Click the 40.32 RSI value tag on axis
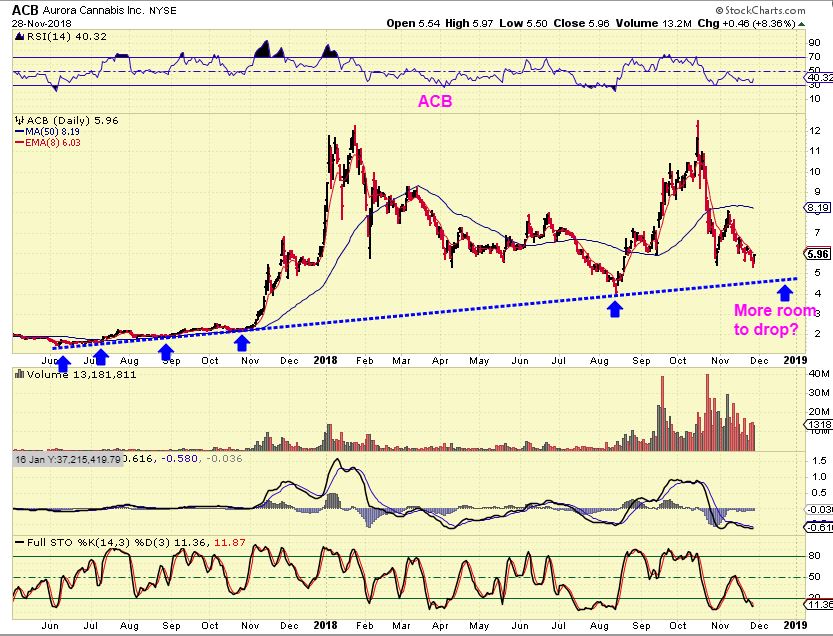This screenshot has height=636, width=833. pos(820,78)
